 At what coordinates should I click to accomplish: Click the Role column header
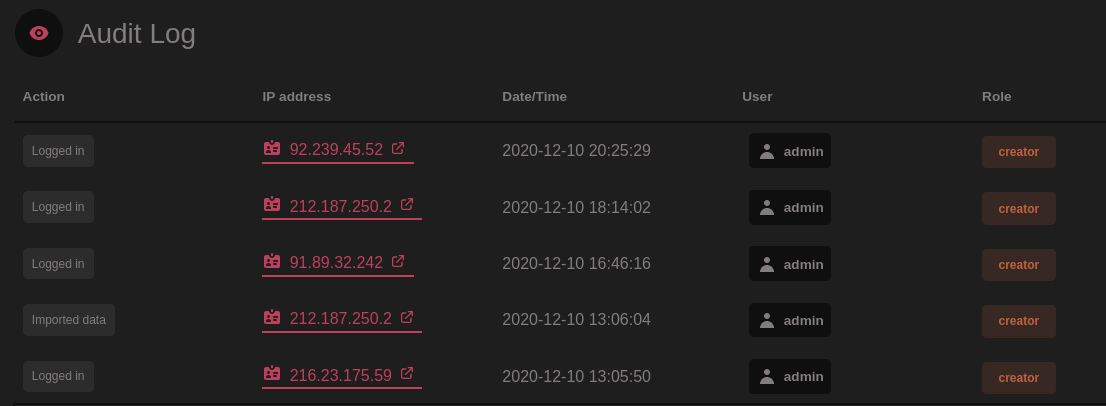click(x=996, y=97)
